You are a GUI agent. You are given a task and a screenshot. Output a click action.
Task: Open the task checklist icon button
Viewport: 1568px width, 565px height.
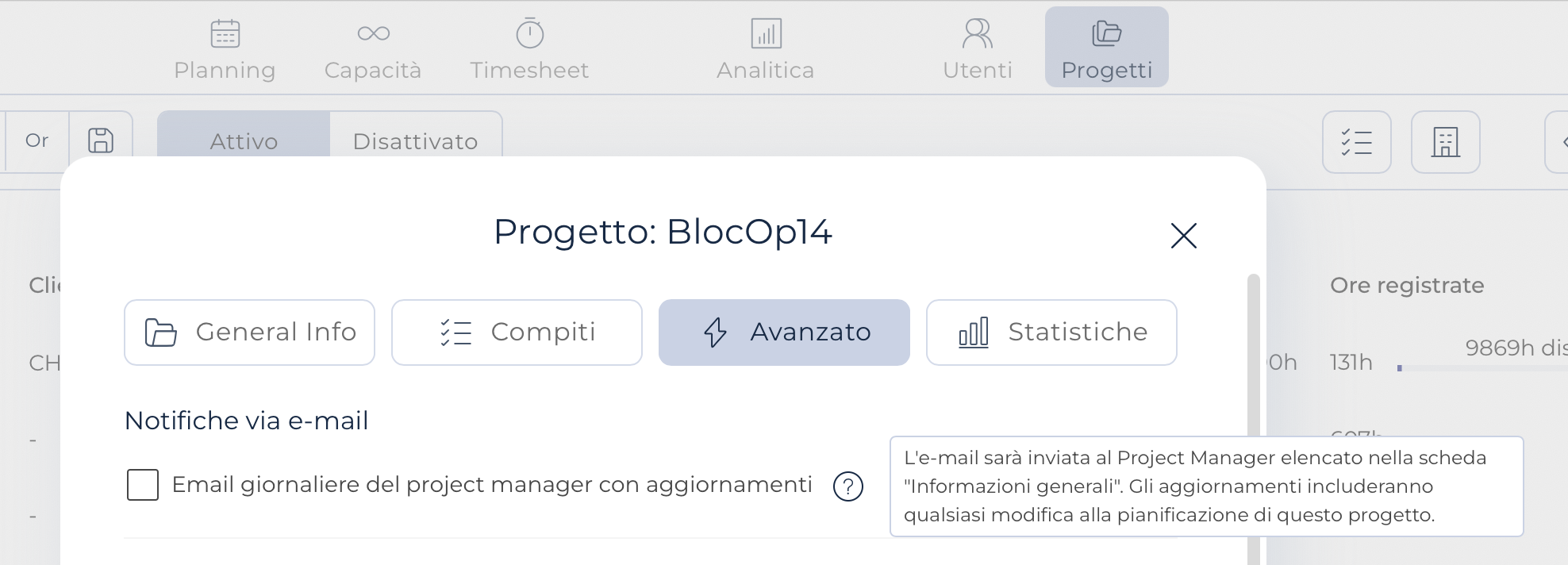pos(1357,142)
